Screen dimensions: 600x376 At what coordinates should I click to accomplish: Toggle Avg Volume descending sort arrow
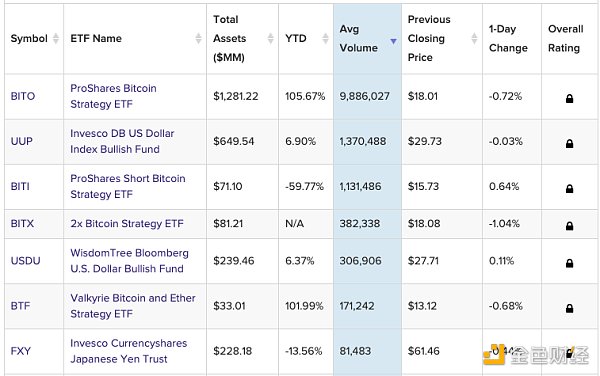click(393, 41)
